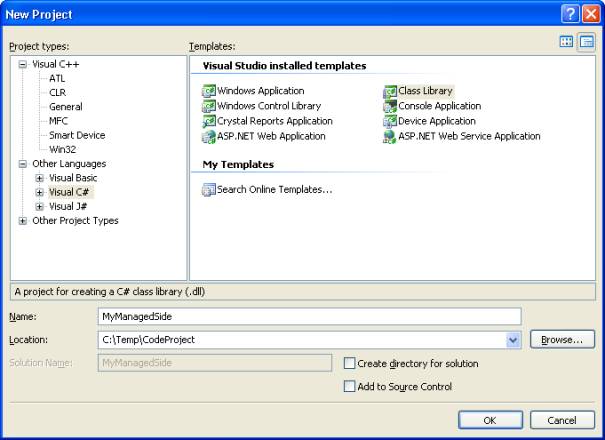Viewport: 605px width, 440px height.
Task: Select the Other Project Types label
Action: (75, 221)
